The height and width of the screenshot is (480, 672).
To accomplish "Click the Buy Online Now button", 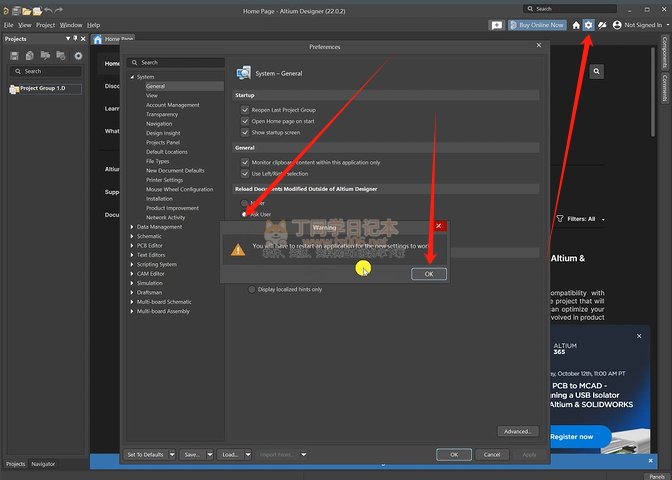I will click(537, 25).
